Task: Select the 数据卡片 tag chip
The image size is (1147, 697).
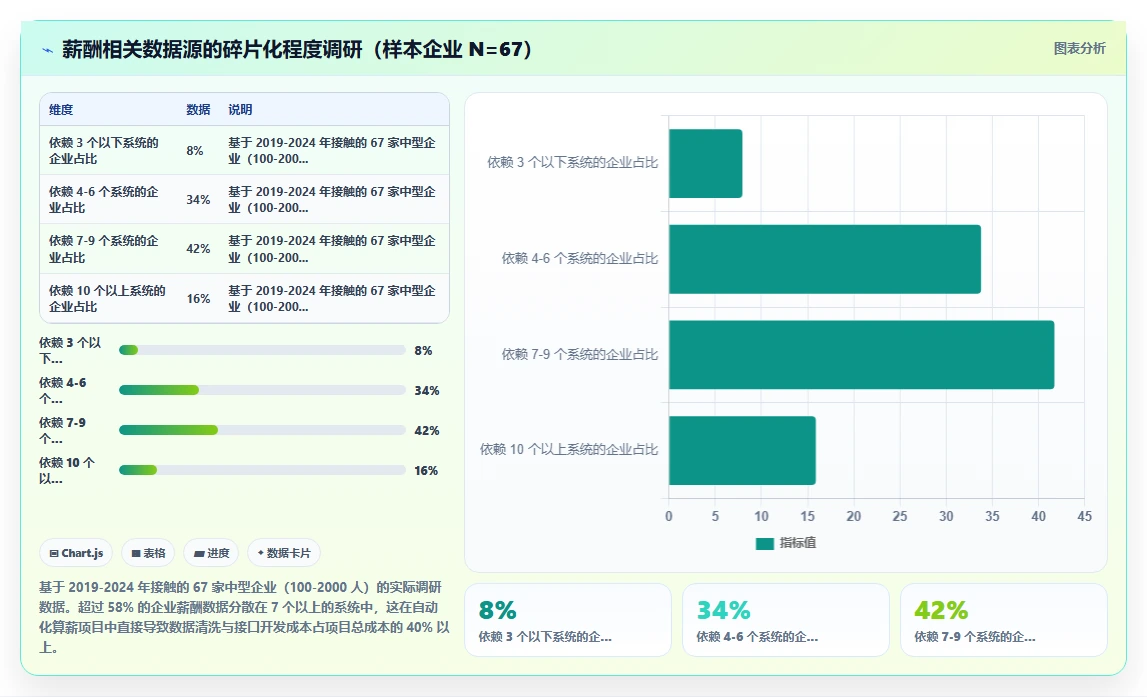Action: point(284,553)
